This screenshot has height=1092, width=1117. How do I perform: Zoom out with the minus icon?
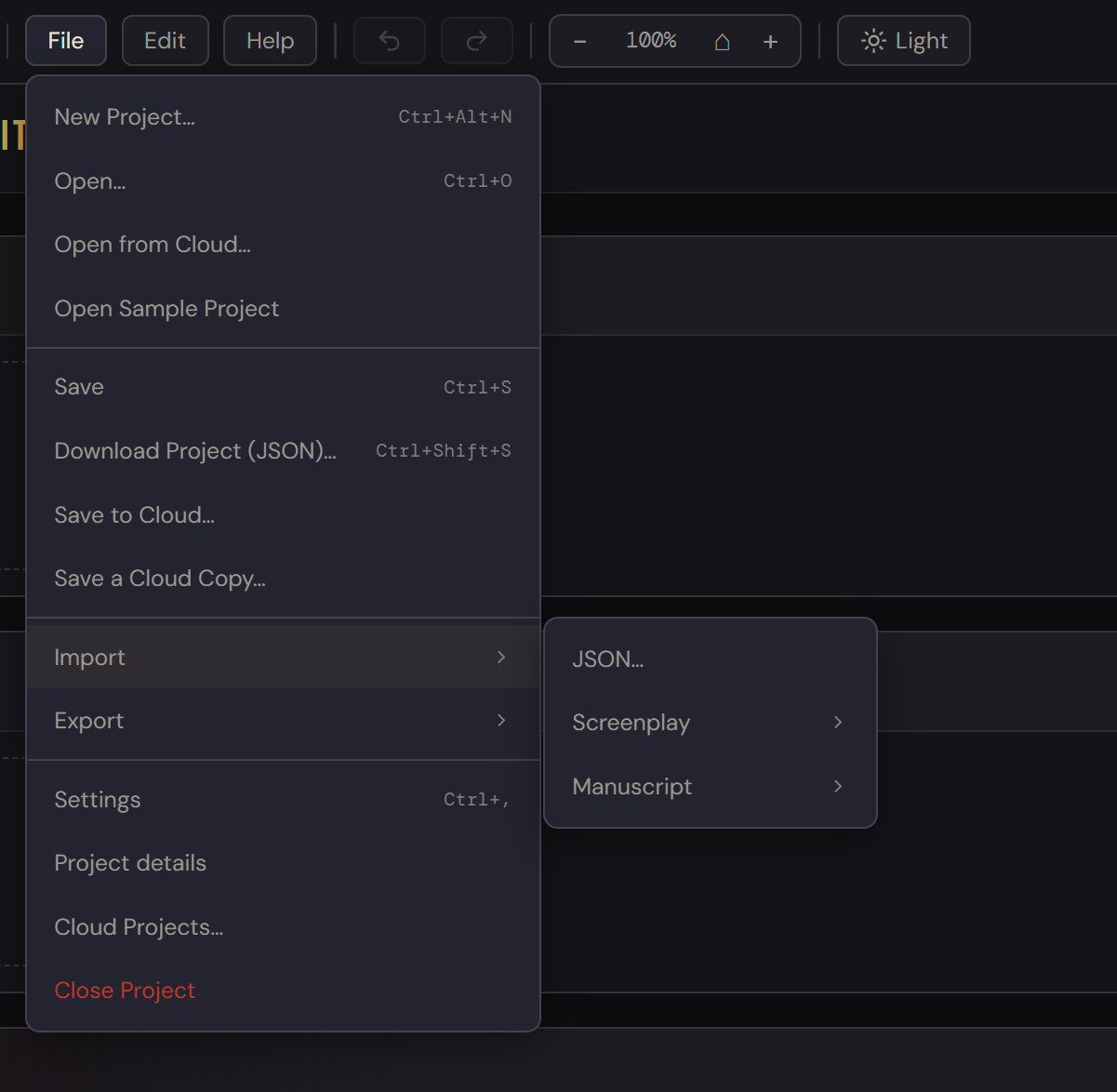click(579, 42)
